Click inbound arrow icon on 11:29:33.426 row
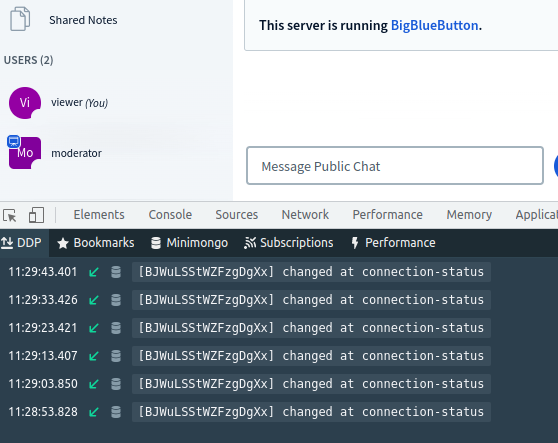The image size is (558, 443). coord(94,300)
